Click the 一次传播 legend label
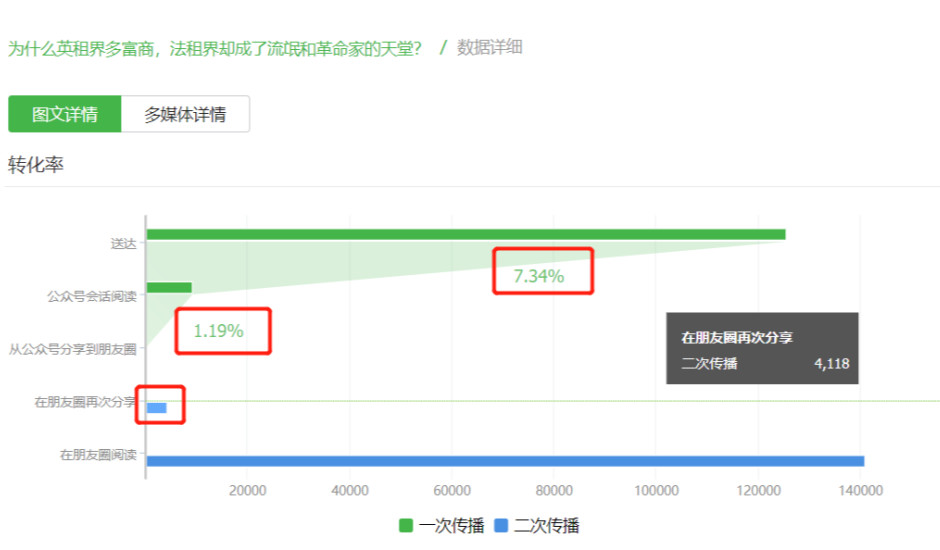This screenshot has width=940, height=550. (x=451, y=526)
